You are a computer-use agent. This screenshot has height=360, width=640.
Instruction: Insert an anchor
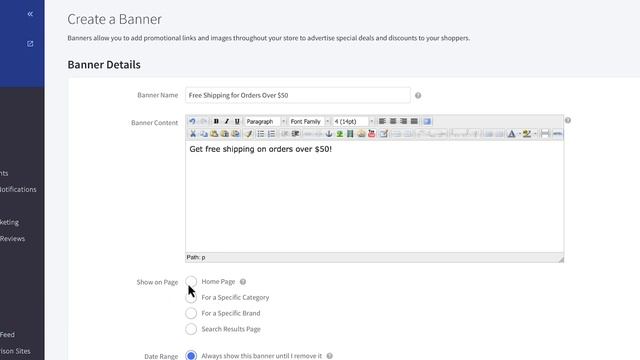(329, 133)
